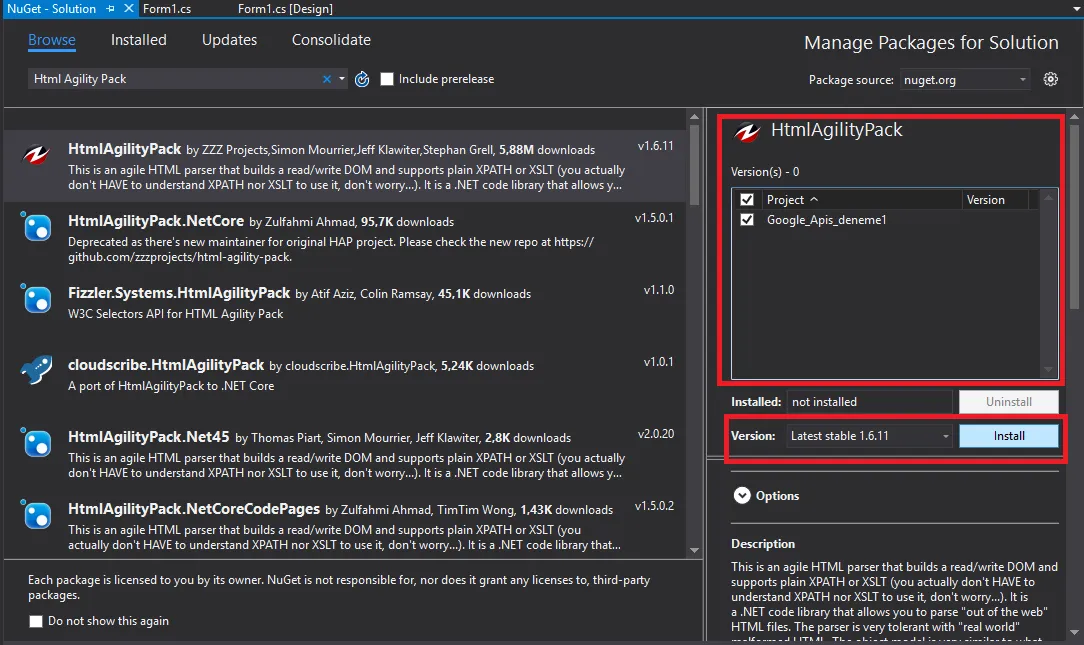Open the document tab list dropdown arrow
The width and height of the screenshot is (1084, 645).
[1074, 9]
